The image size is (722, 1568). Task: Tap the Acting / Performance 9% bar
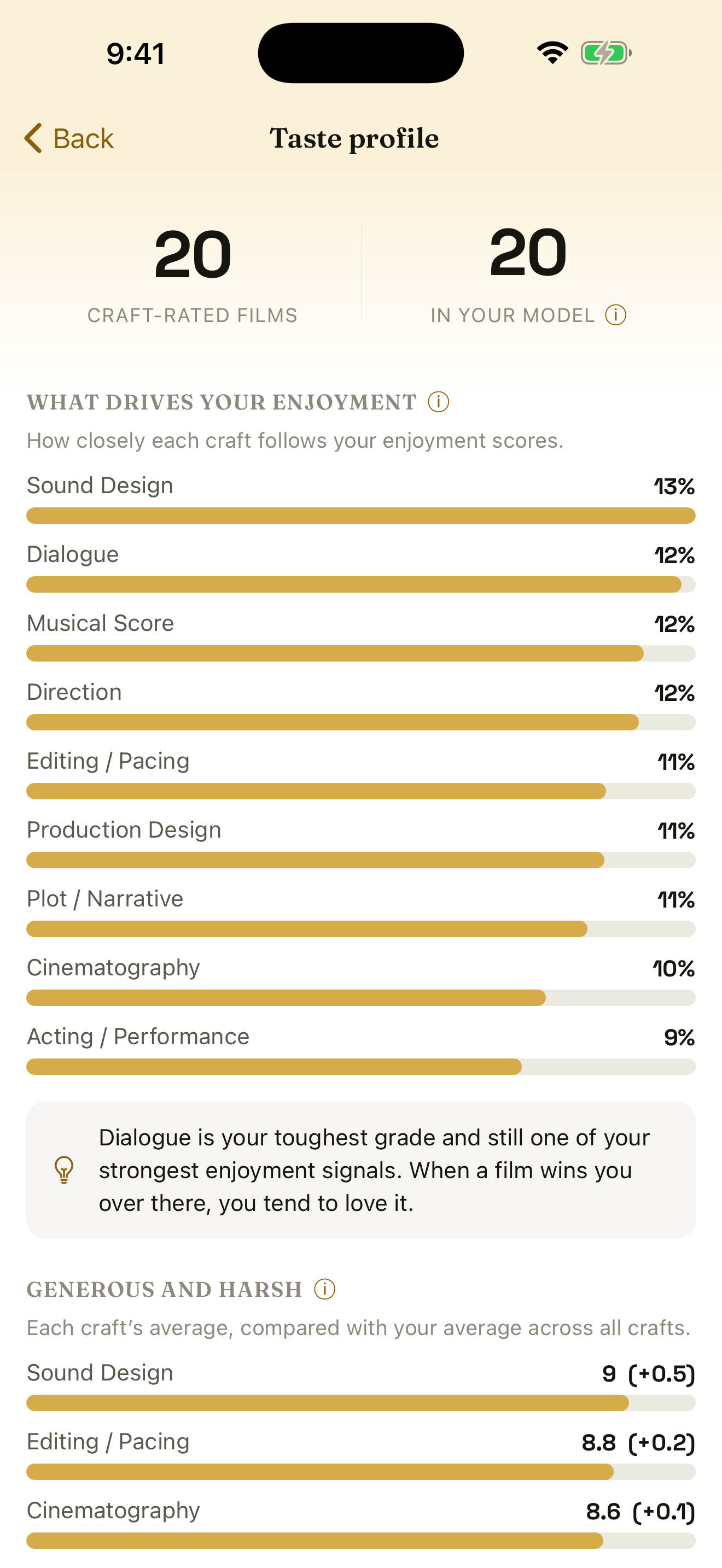coord(361,1067)
